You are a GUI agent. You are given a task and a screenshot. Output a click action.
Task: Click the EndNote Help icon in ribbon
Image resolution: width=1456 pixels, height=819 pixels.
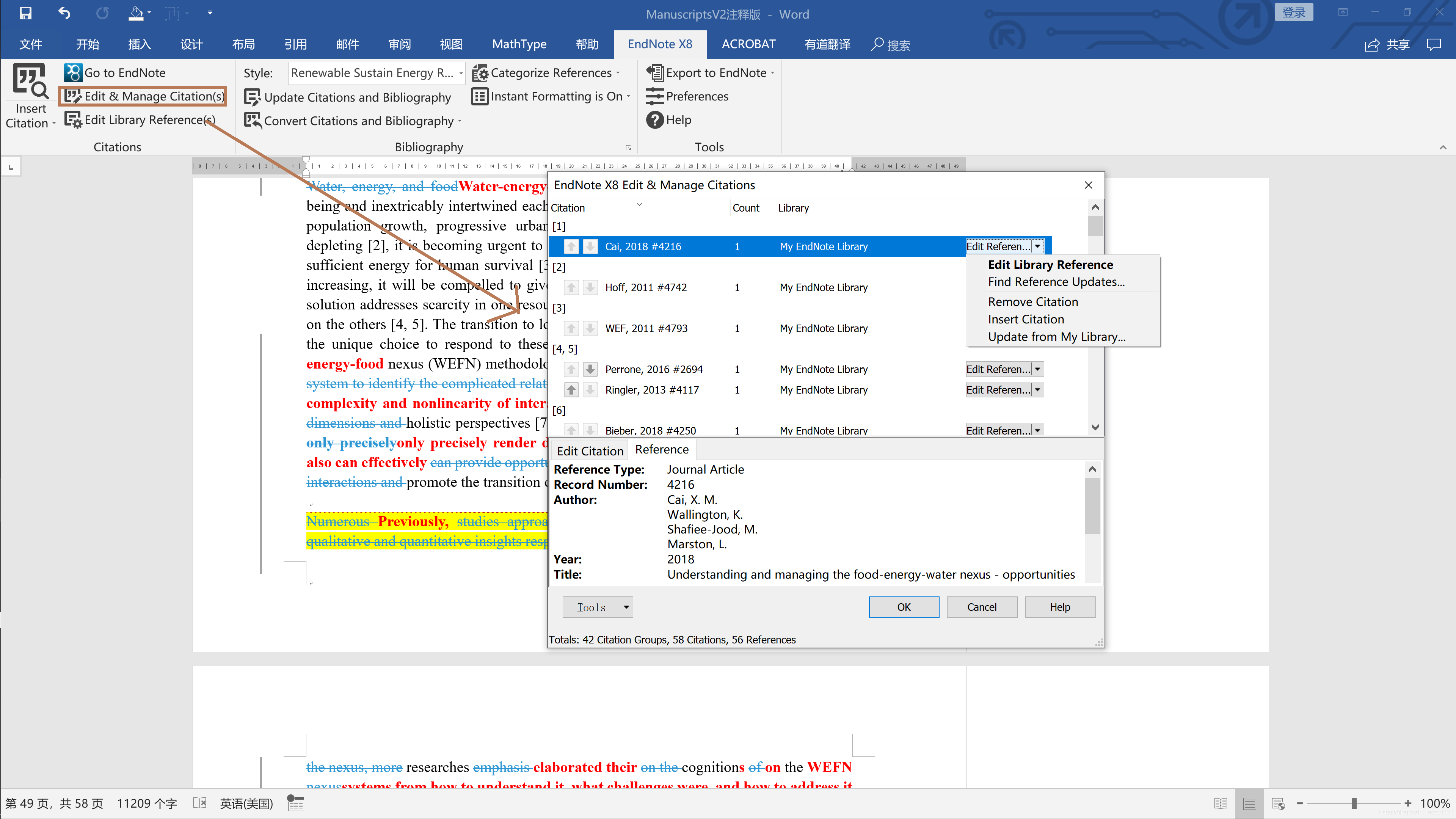click(x=655, y=120)
